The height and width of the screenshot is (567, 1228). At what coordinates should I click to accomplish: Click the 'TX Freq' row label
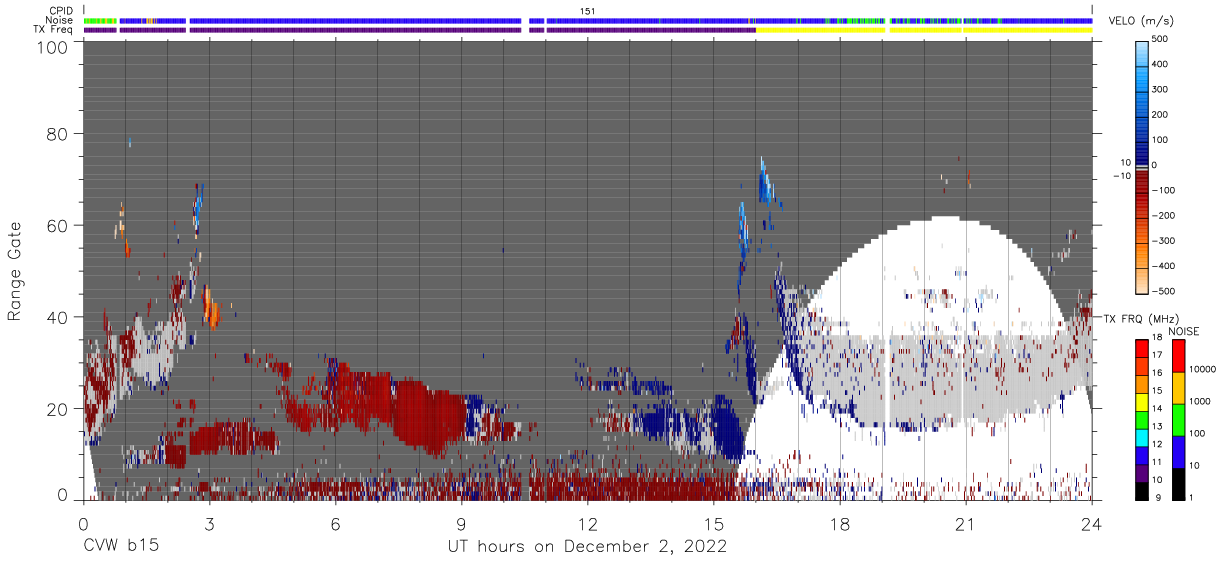click(54, 30)
